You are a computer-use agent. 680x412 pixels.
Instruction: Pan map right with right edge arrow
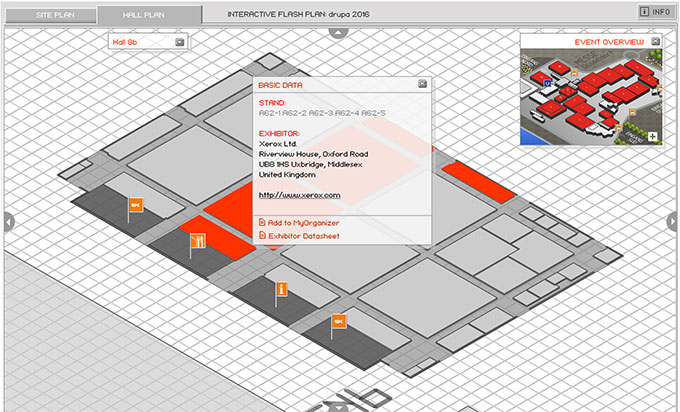pyautogui.click(x=673, y=221)
